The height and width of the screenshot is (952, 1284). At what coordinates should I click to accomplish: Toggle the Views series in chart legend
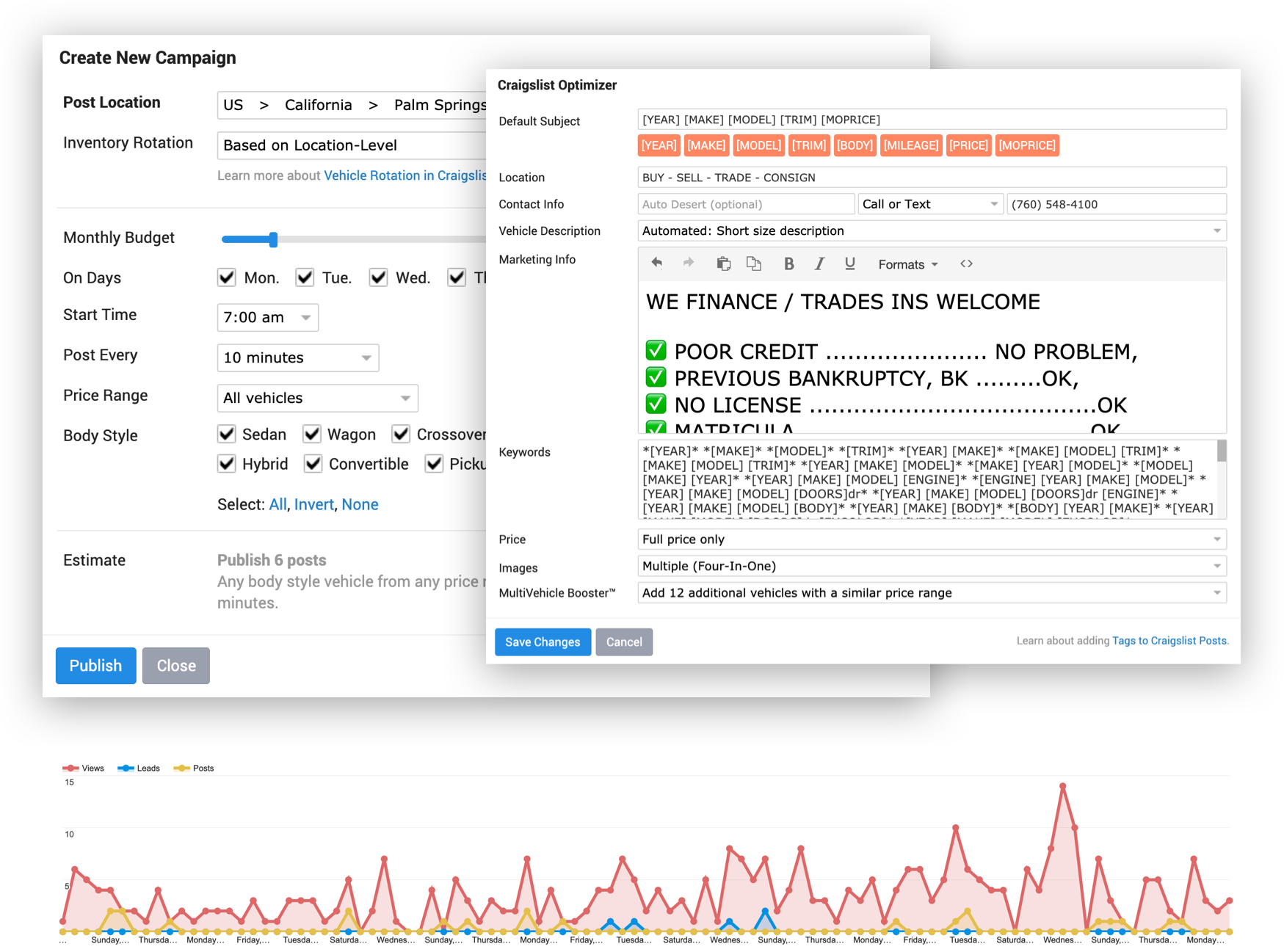[84, 768]
